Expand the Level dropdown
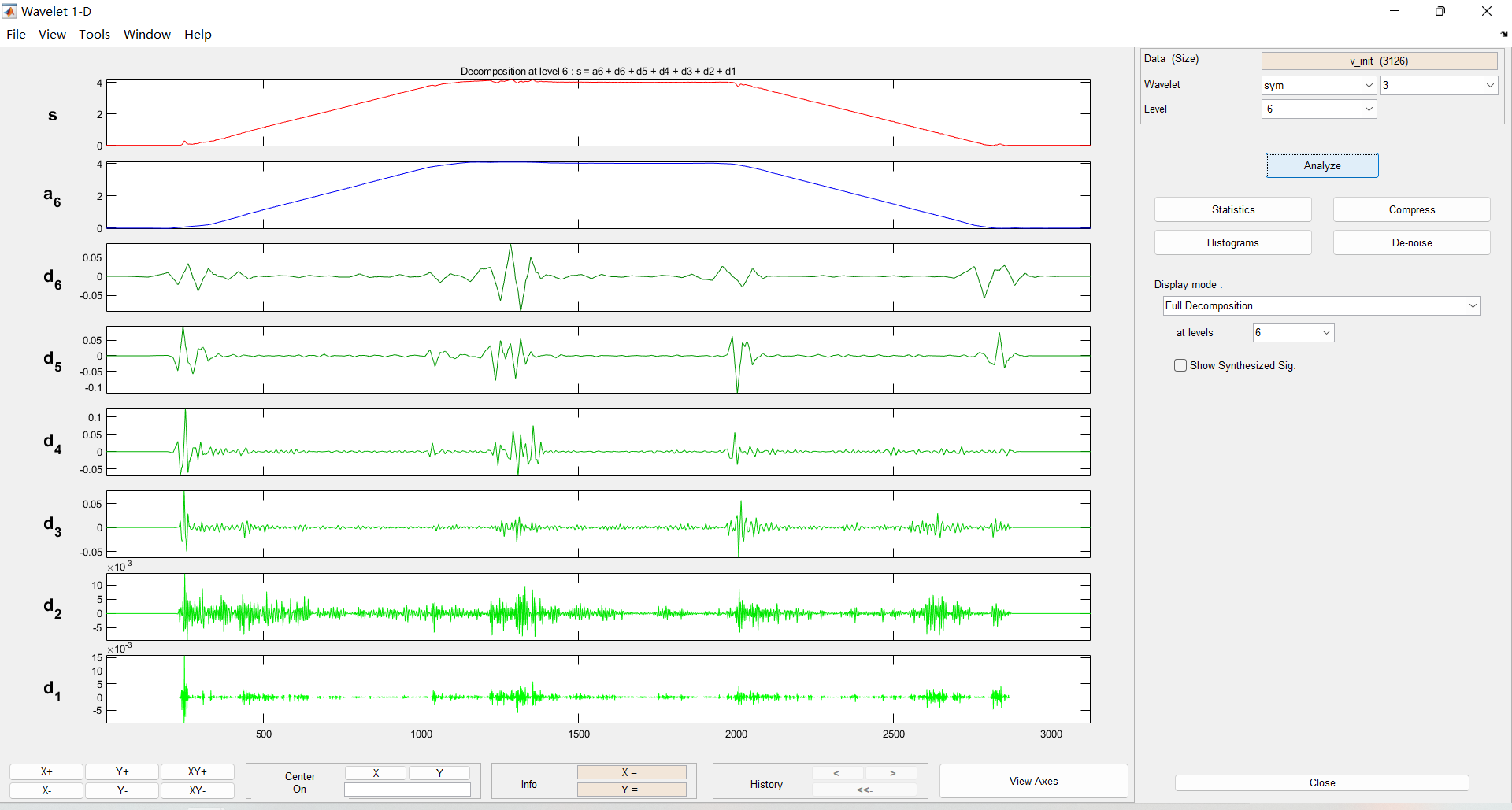Viewport: 1512px width, 810px height. pyautogui.click(x=1318, y=109)
